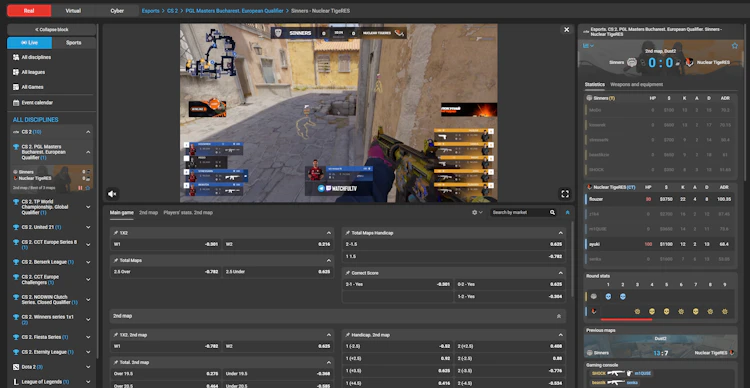This screenshot has height=388, width=750.
Task: Pin the 1X2. 2nd map market
Action: 116,335
